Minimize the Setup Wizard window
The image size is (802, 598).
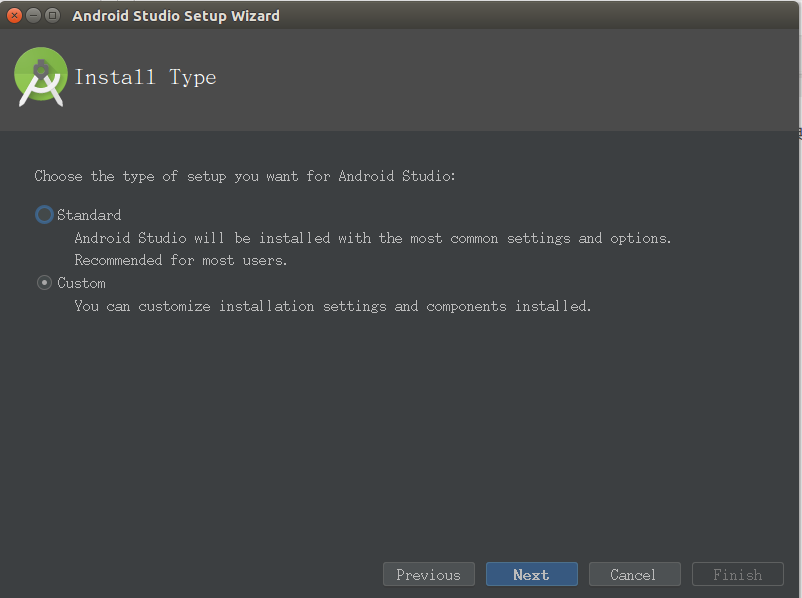point(33,15)
